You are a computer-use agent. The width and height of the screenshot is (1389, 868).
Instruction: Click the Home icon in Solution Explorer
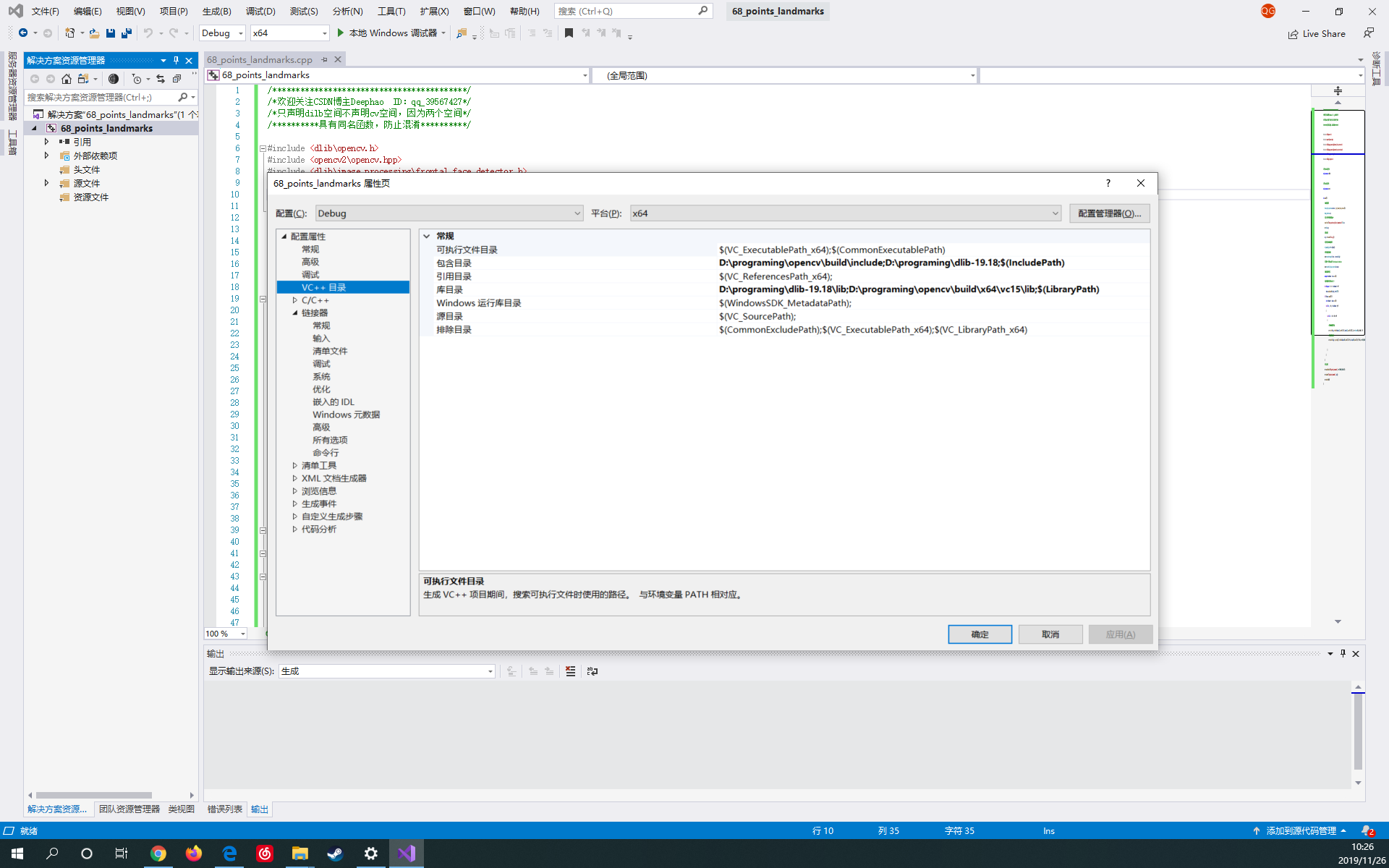coord(67,79)
